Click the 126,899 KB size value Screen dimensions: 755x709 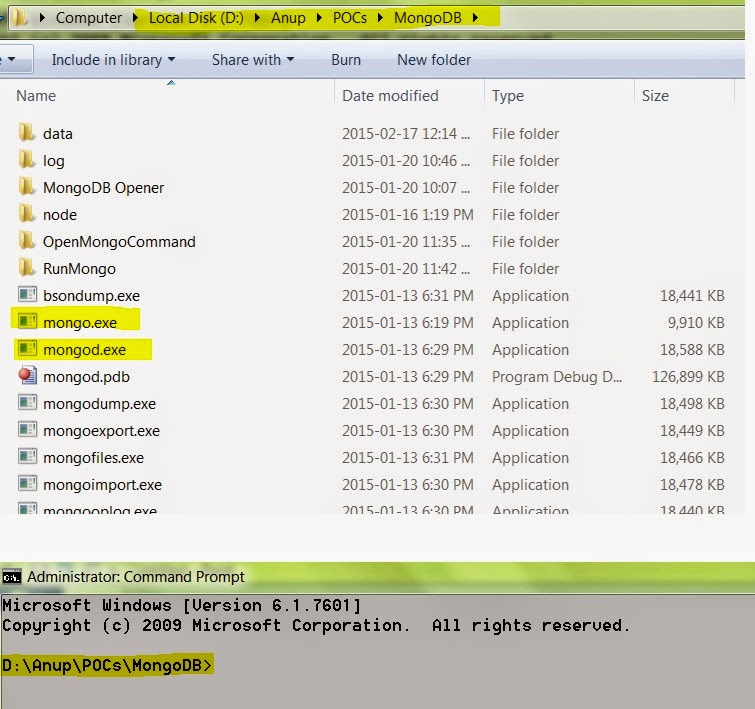(688, 376)
